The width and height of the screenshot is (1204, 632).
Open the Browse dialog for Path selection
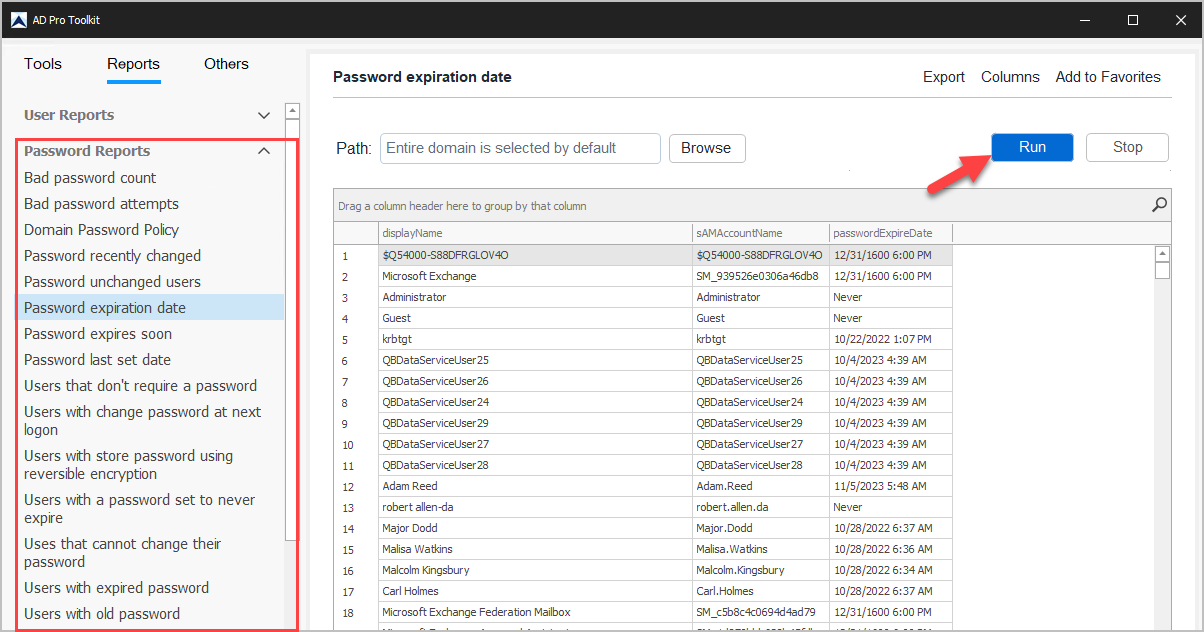point(707,147)
